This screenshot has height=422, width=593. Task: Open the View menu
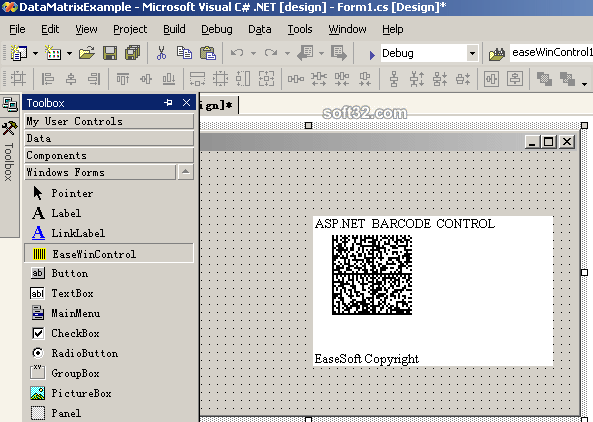(86, 29)
